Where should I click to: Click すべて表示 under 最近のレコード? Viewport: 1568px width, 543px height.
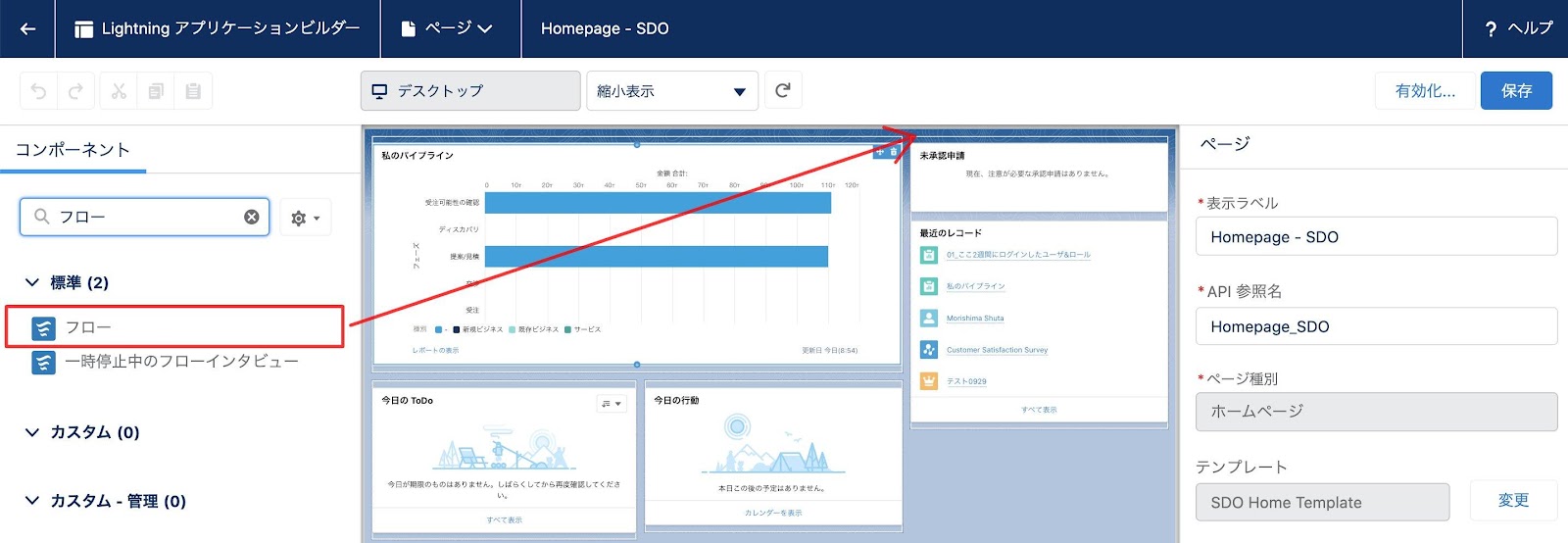1039,410
